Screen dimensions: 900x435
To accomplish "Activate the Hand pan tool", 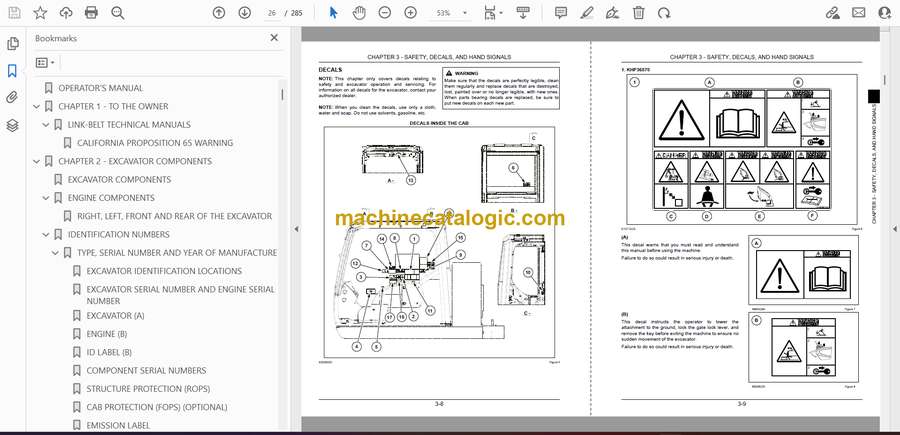I will point(359,13).
